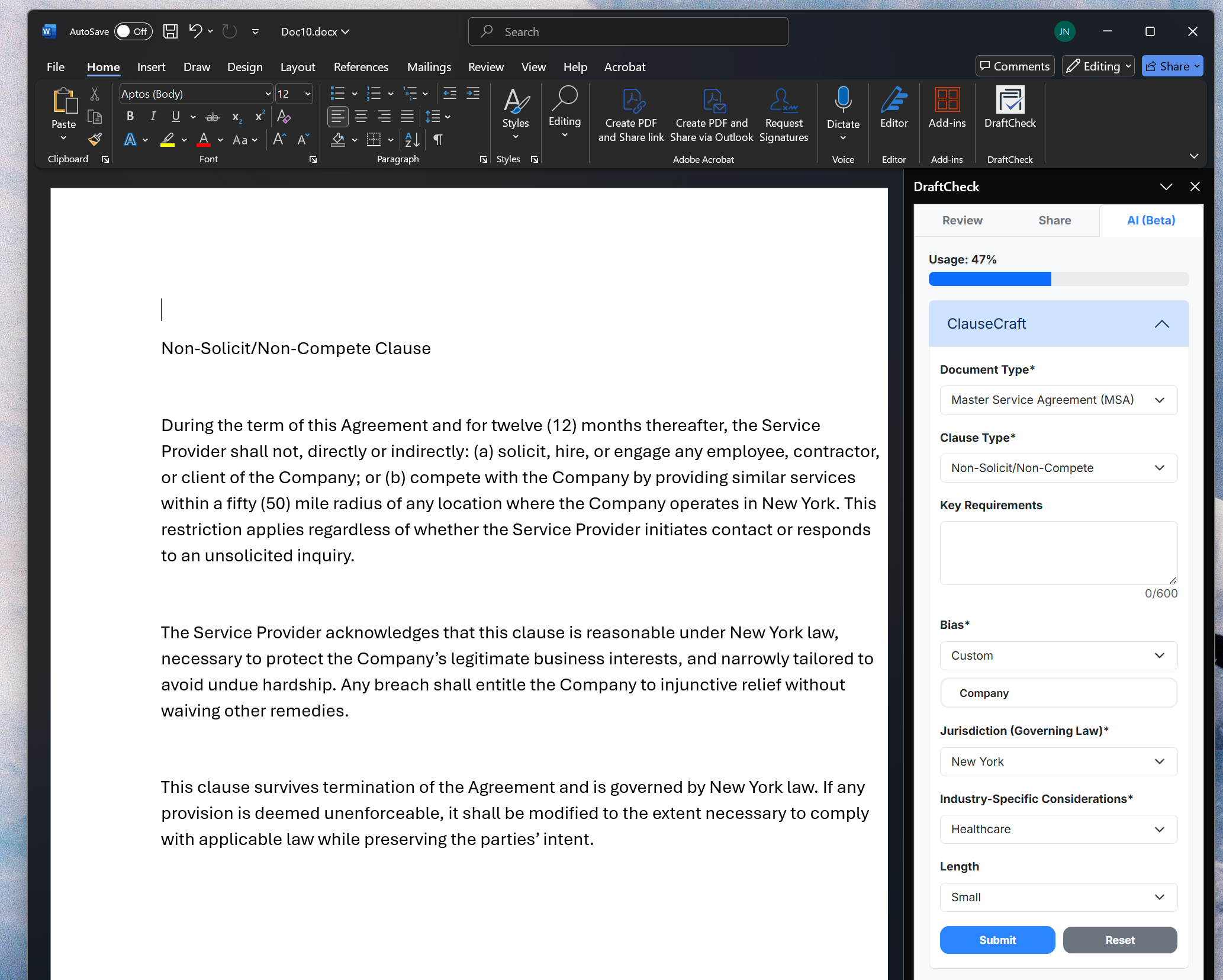1223x980 pixels.
Task: Switch to the References tab
Action: coord(361,67)
